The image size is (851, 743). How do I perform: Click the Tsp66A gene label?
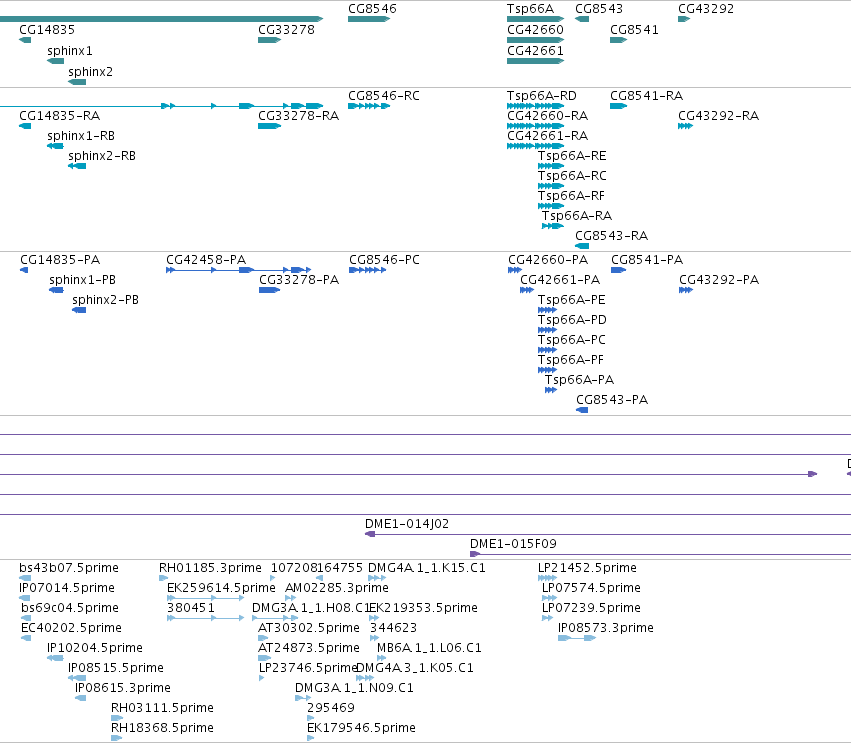tap(530, 9)
